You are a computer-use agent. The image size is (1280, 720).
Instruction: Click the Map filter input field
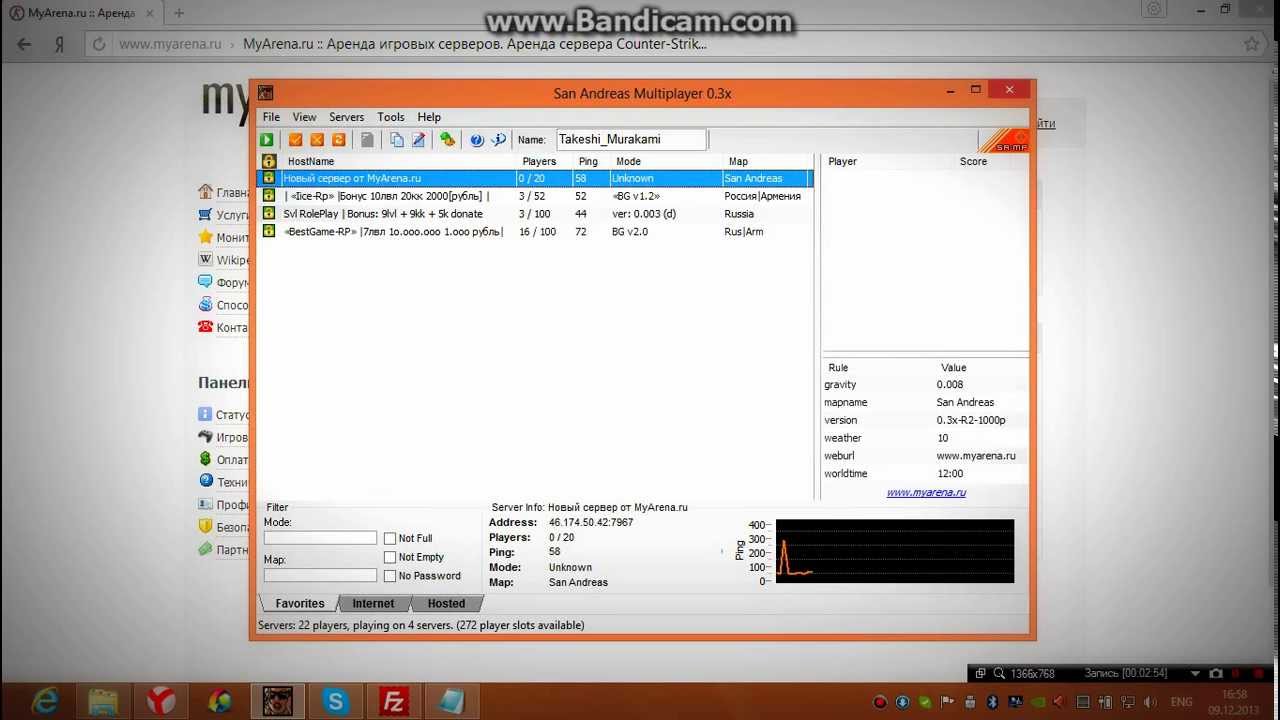coord(320,575)
